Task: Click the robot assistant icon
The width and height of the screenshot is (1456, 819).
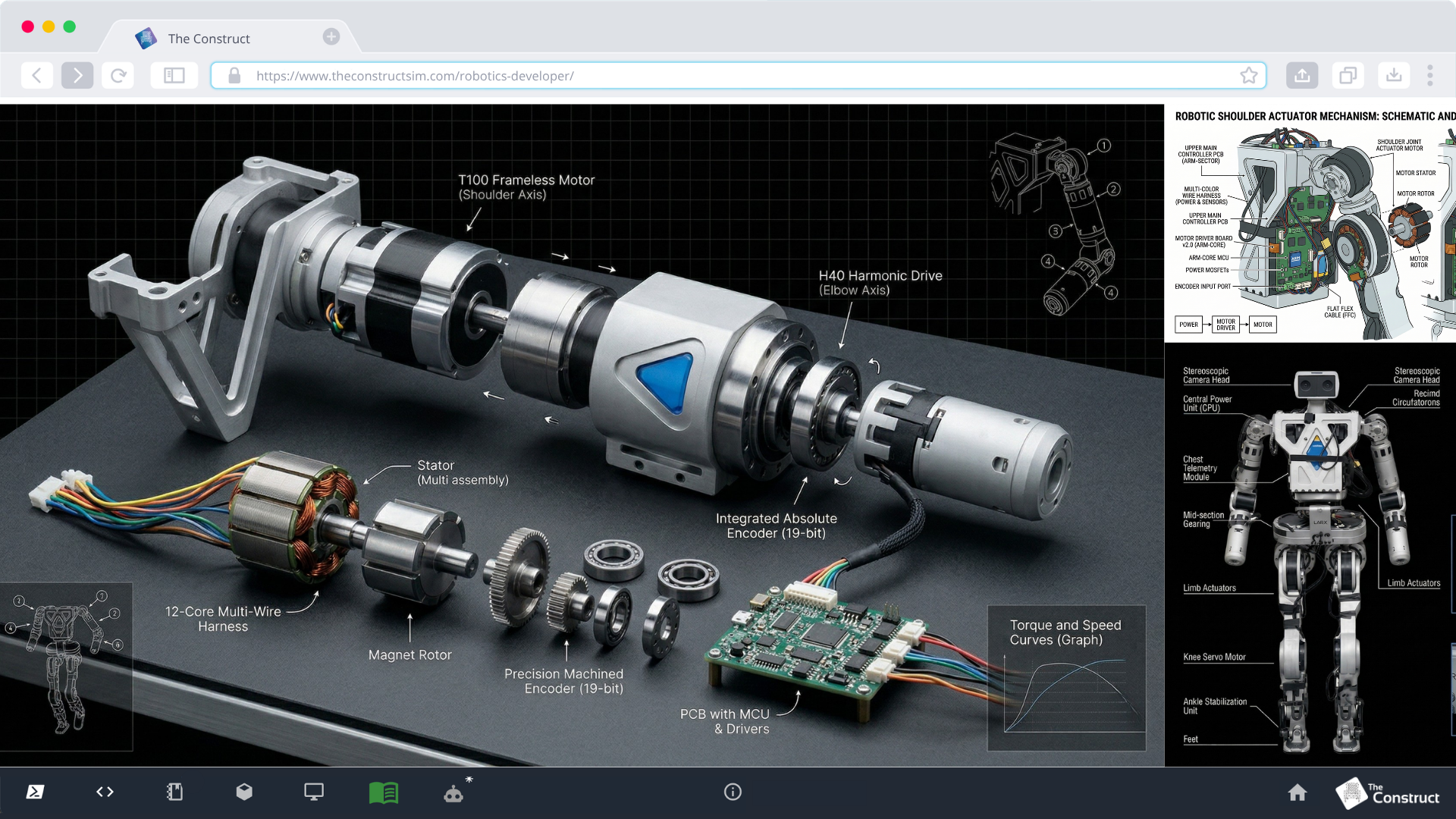Action: [454, 793]
